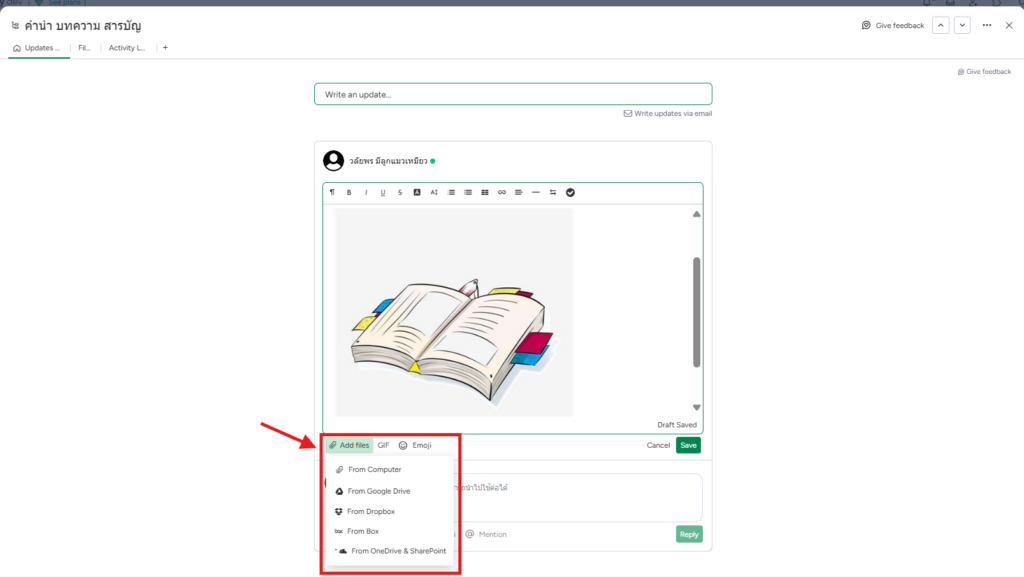Click the item title text

[83, 25]
